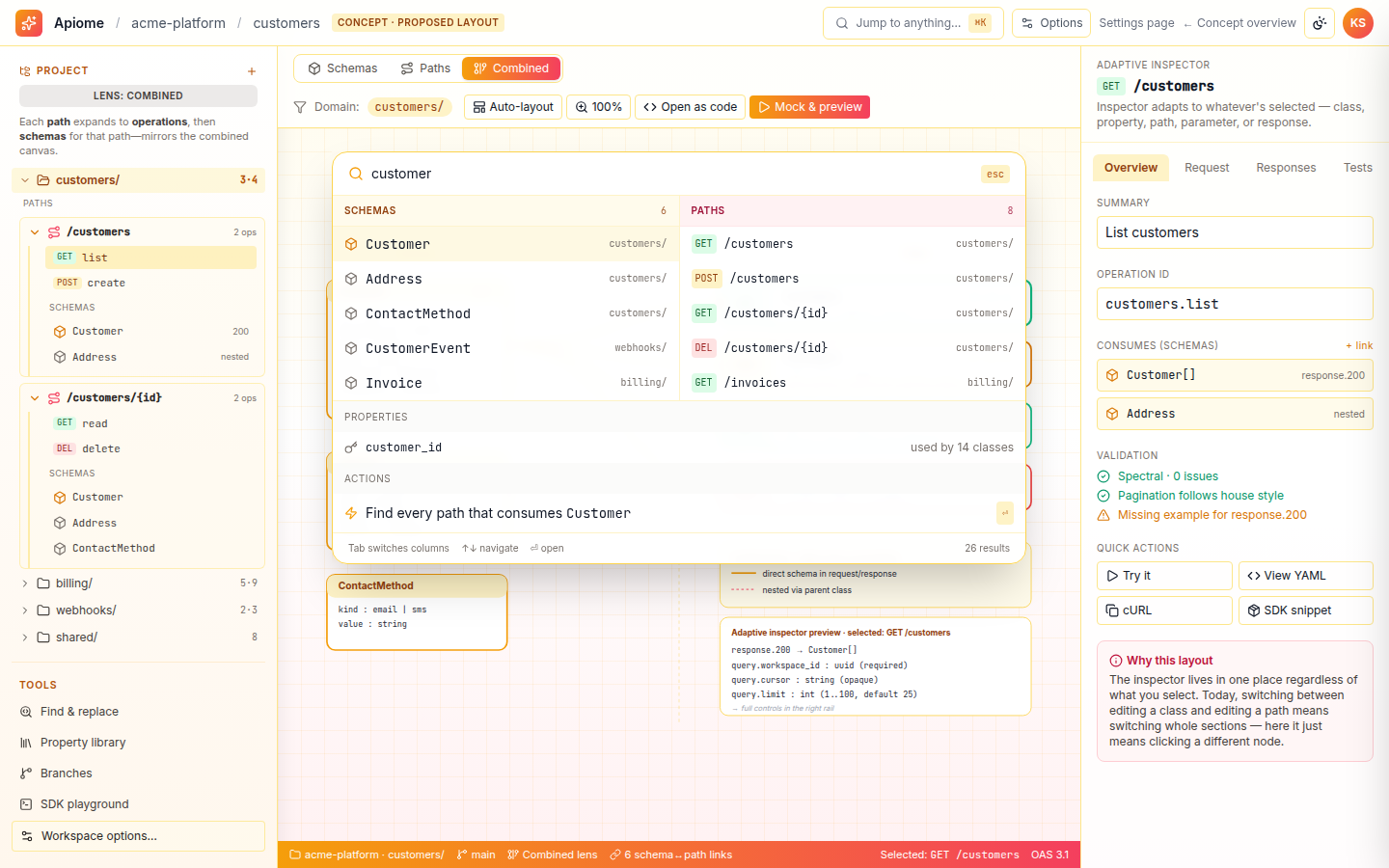Image resolution: width=1389 pixels, height=868 pixels.
Task: Click the plus icon beside PROJECT
Action: pos(252,71)
